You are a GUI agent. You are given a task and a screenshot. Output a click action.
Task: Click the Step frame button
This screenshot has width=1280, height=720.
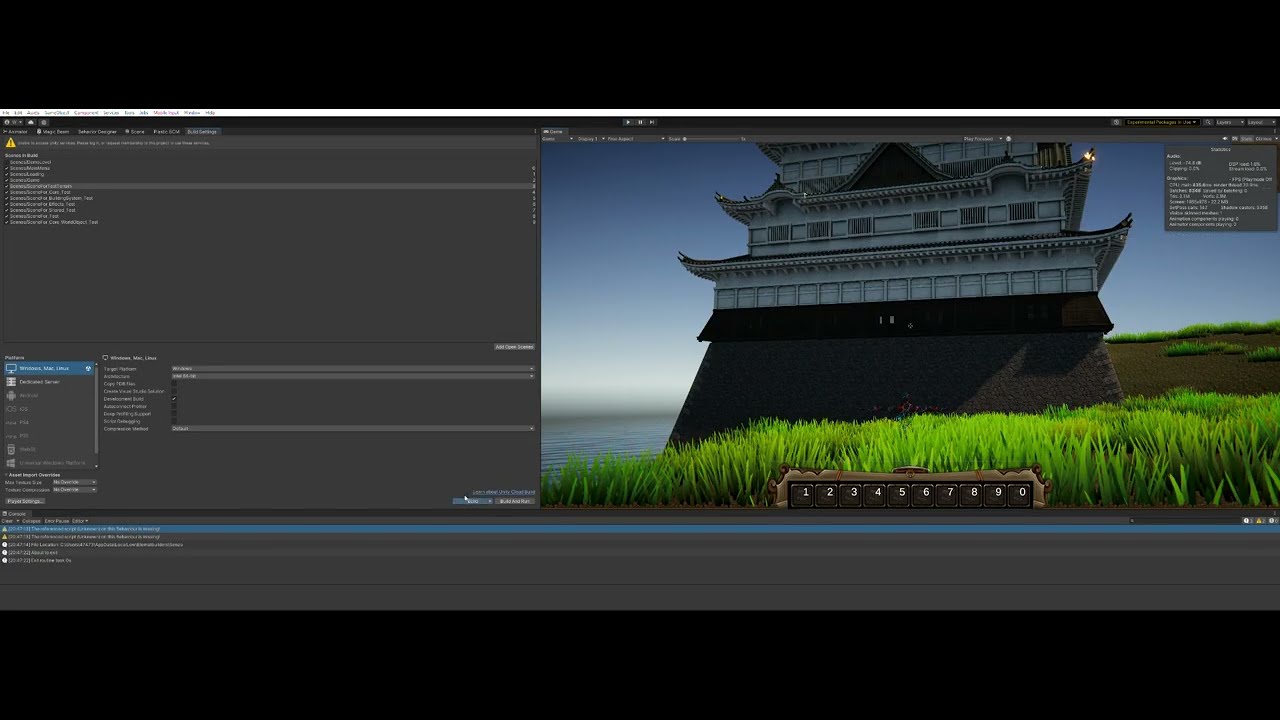pyautogui.click(x=652, y=121)
